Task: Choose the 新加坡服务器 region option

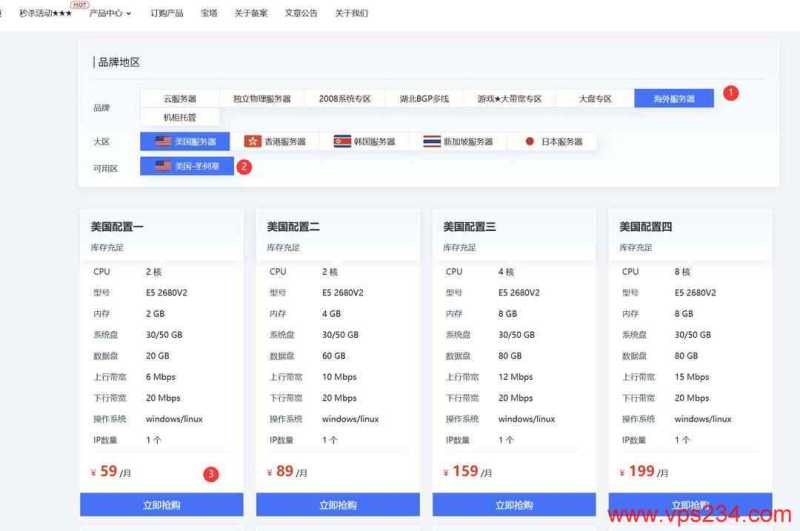Action: 458,141
